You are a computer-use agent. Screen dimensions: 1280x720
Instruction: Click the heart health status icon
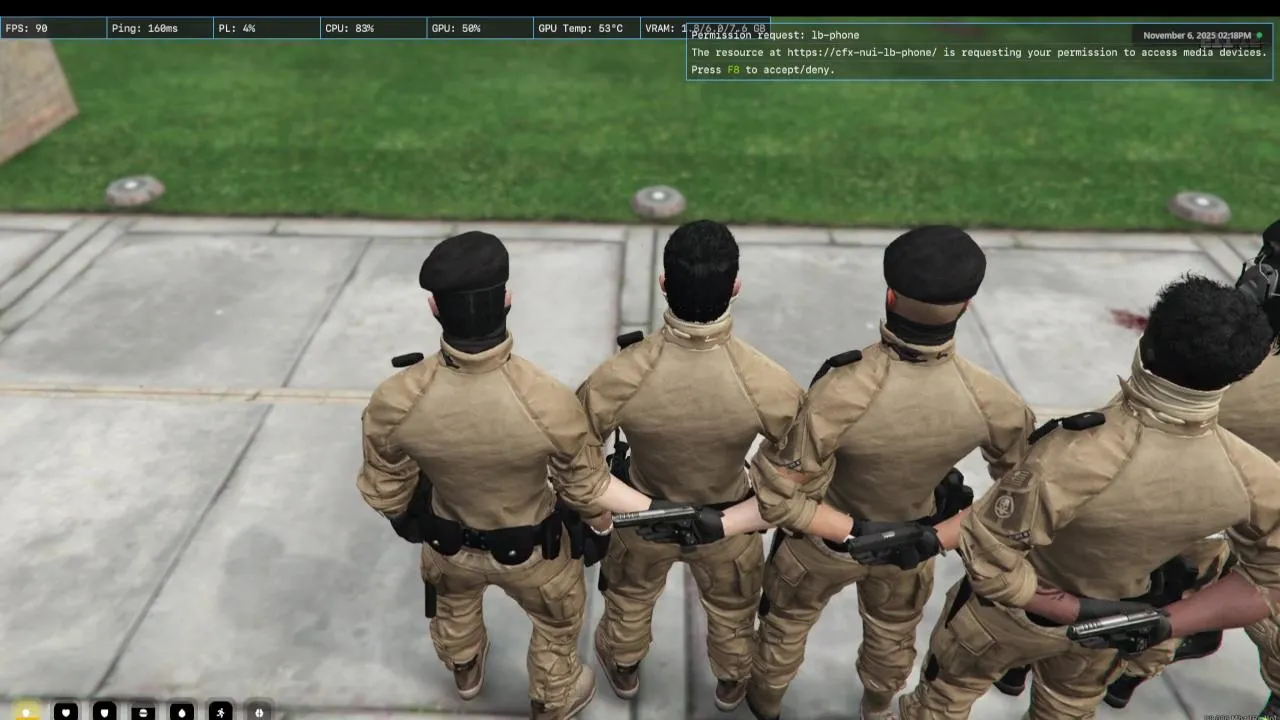pos(66,712)
